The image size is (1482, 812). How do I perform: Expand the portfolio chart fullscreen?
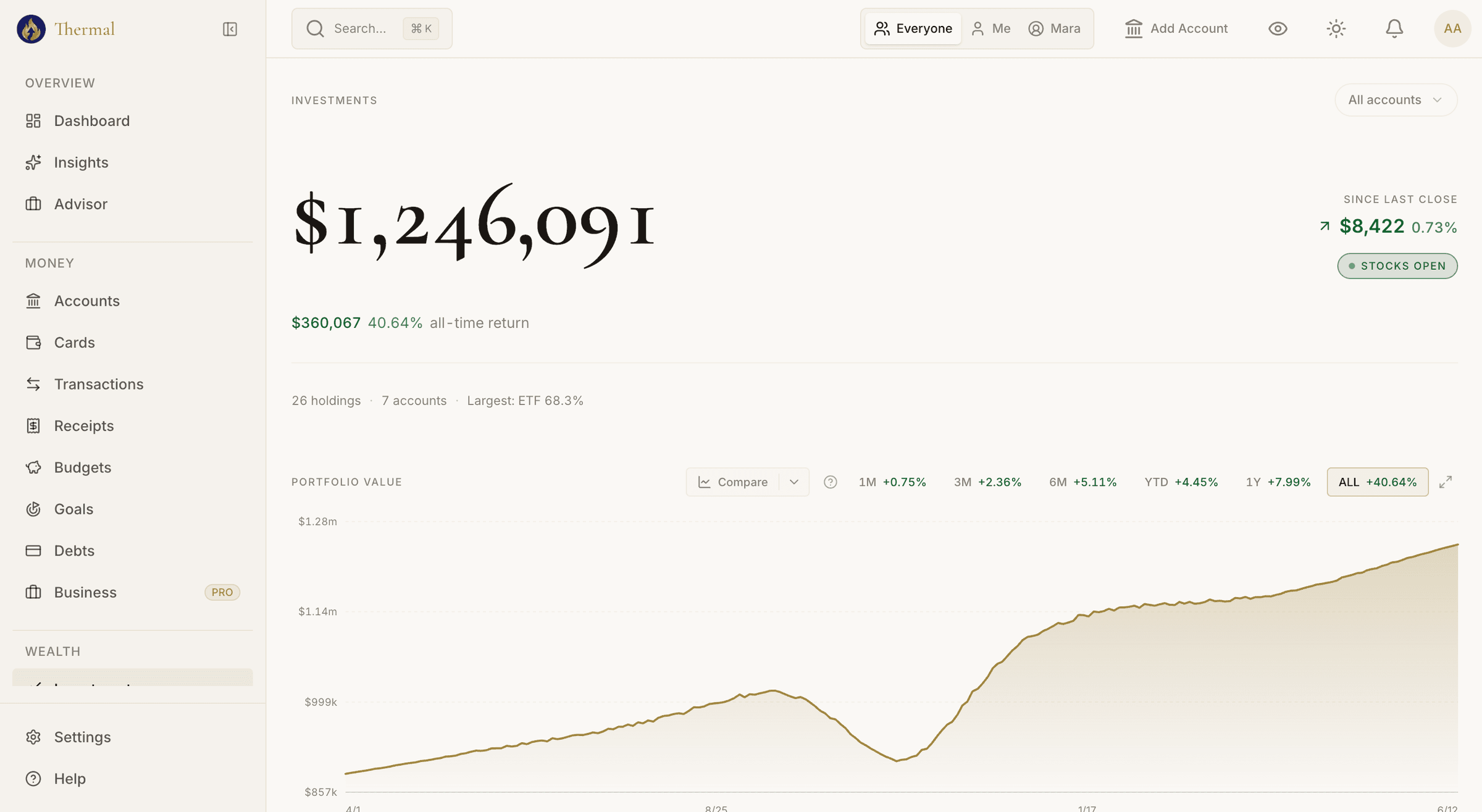(x=1446, y=482)
